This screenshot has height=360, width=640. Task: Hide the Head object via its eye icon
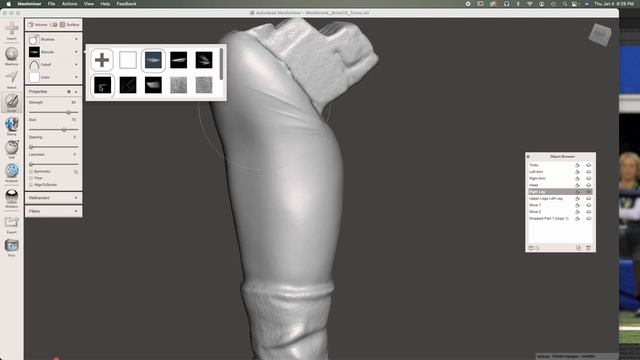589,185
